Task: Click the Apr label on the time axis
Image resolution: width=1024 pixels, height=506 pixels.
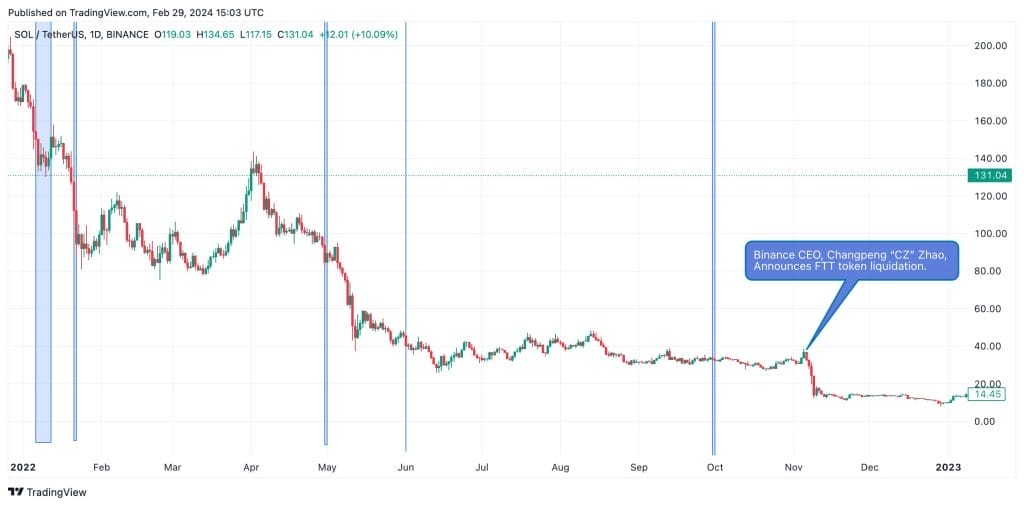Action: (x=251, y=467)
